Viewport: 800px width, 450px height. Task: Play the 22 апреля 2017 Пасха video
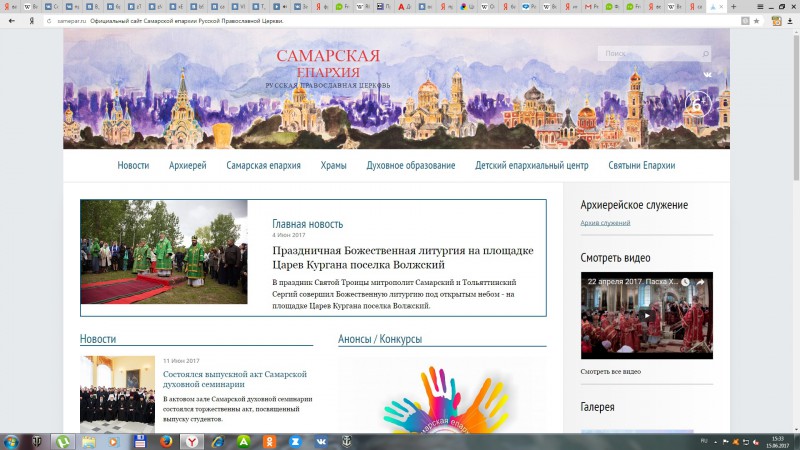coord(646,315)
